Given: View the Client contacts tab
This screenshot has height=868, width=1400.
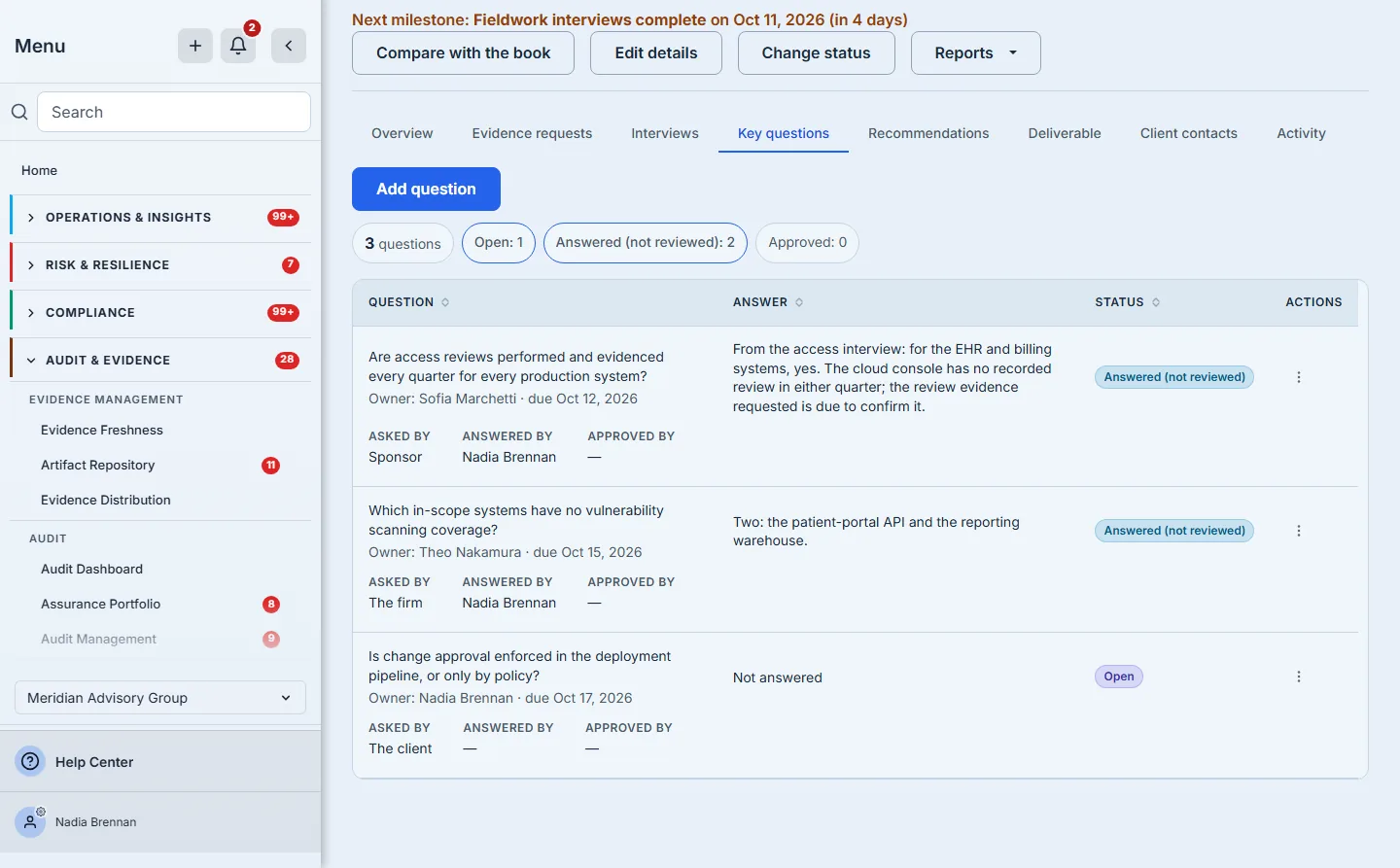Looking at the screenshot, I should point(1188,133).
